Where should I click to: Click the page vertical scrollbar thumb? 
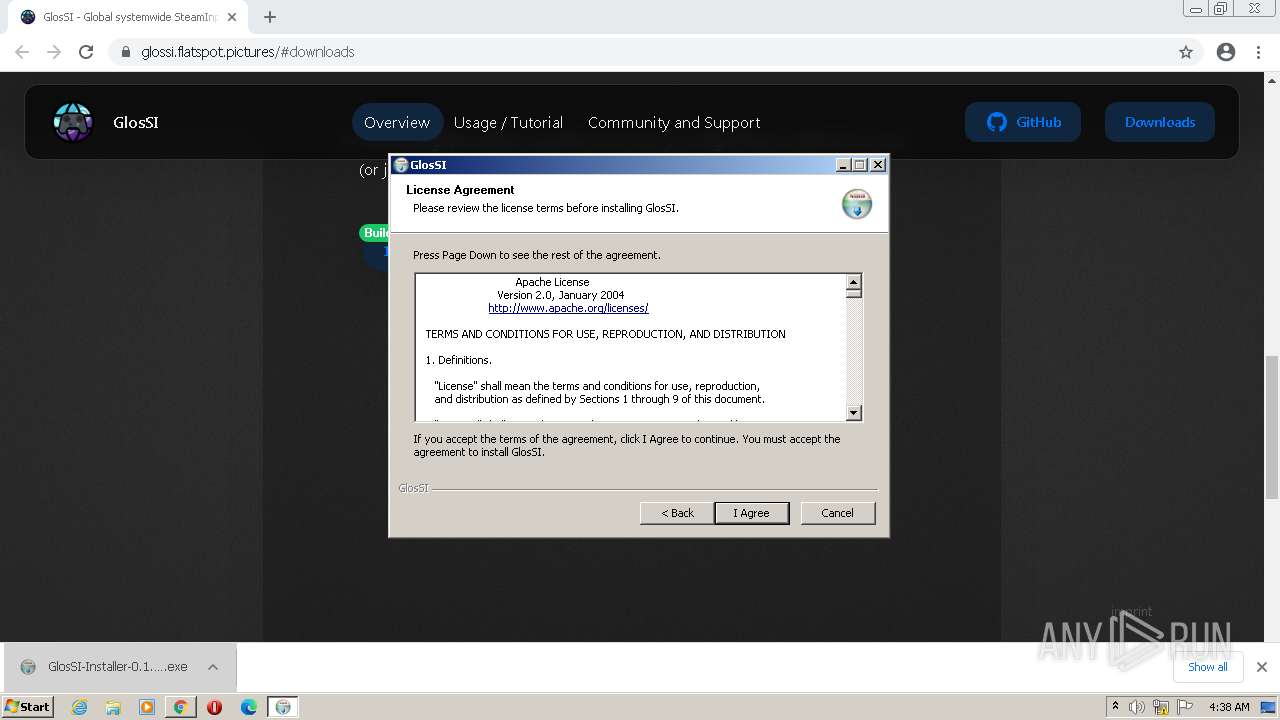click(1272, 427)
